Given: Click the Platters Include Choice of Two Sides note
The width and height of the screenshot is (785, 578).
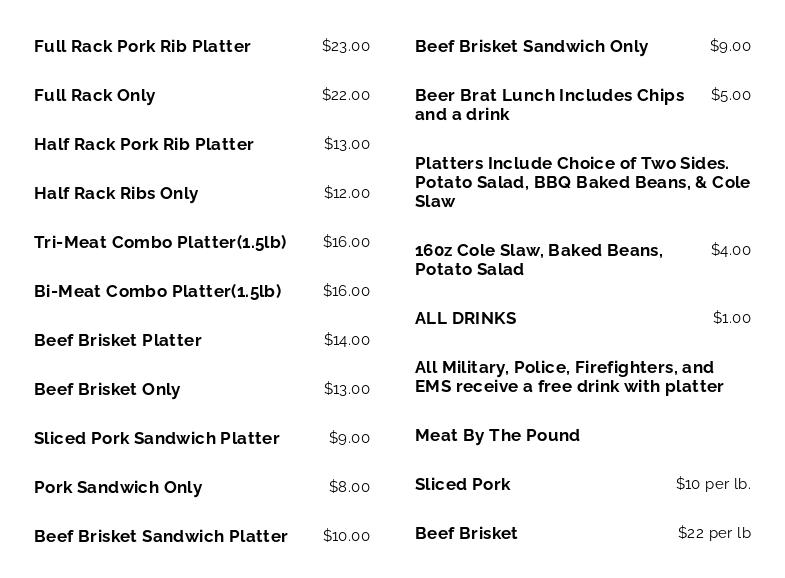Looking at the screenshot, I should [582, 182].
